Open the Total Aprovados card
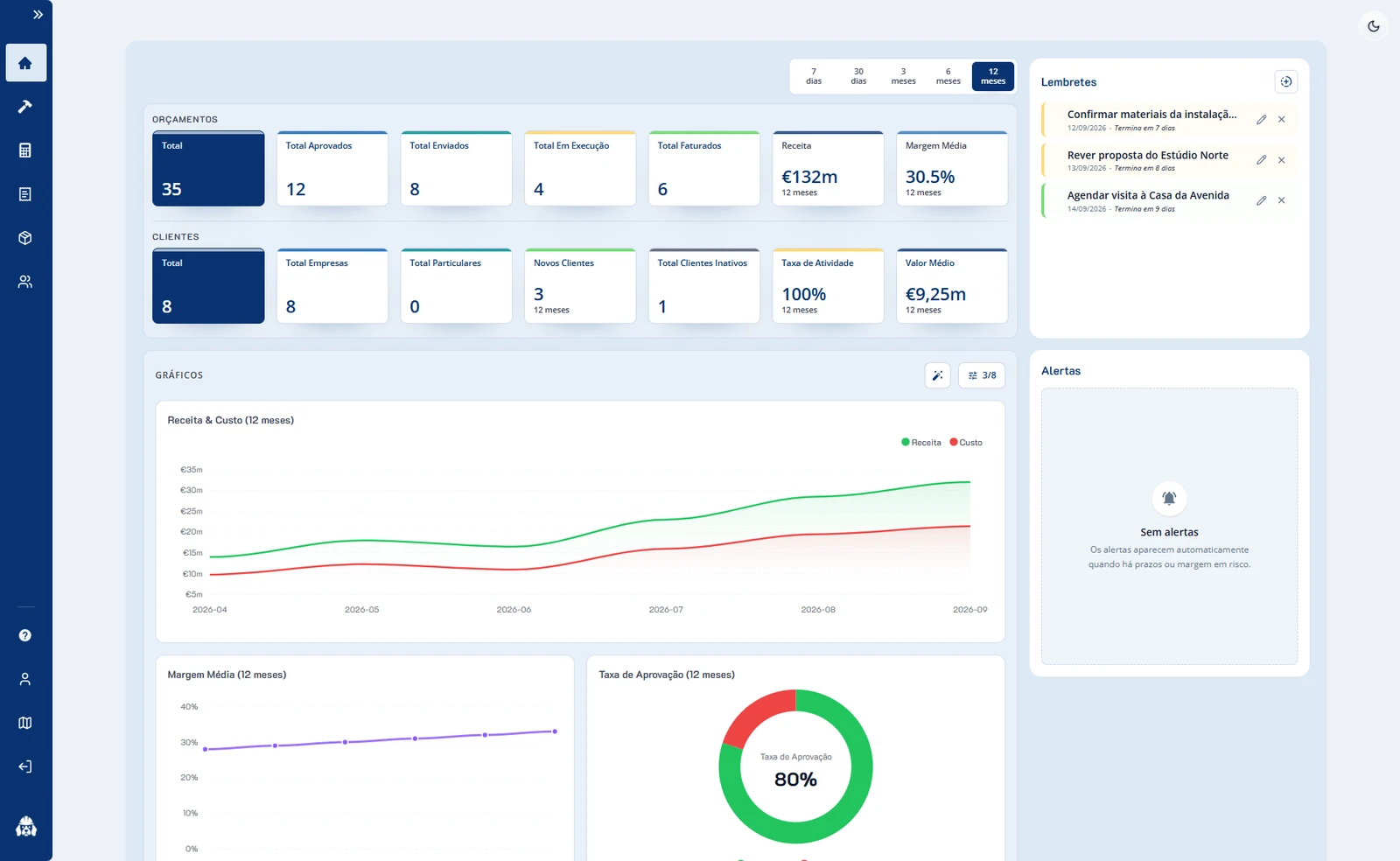The height and width of the screenshot is (861, 1400). click(332, 169)
